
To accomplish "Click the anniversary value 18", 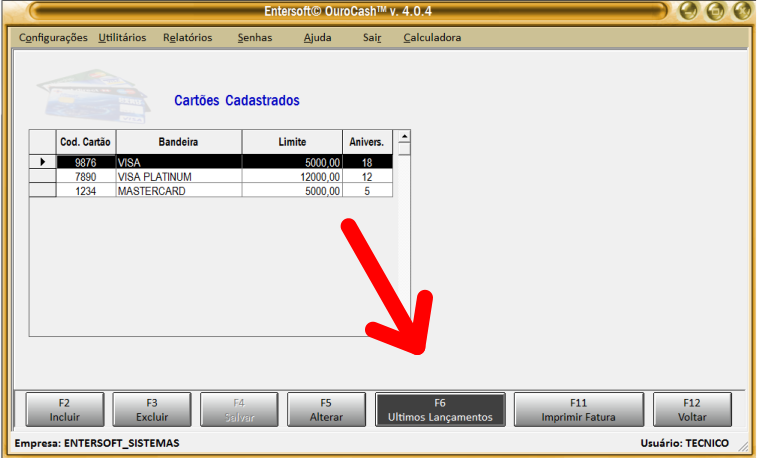I will coord(367,162).
